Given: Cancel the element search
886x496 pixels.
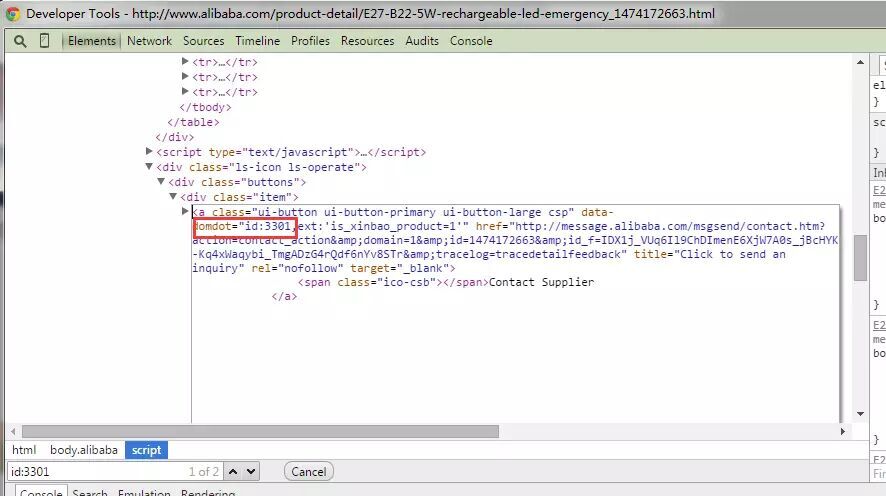Looking at the screenshot, I should pos(308,471).
